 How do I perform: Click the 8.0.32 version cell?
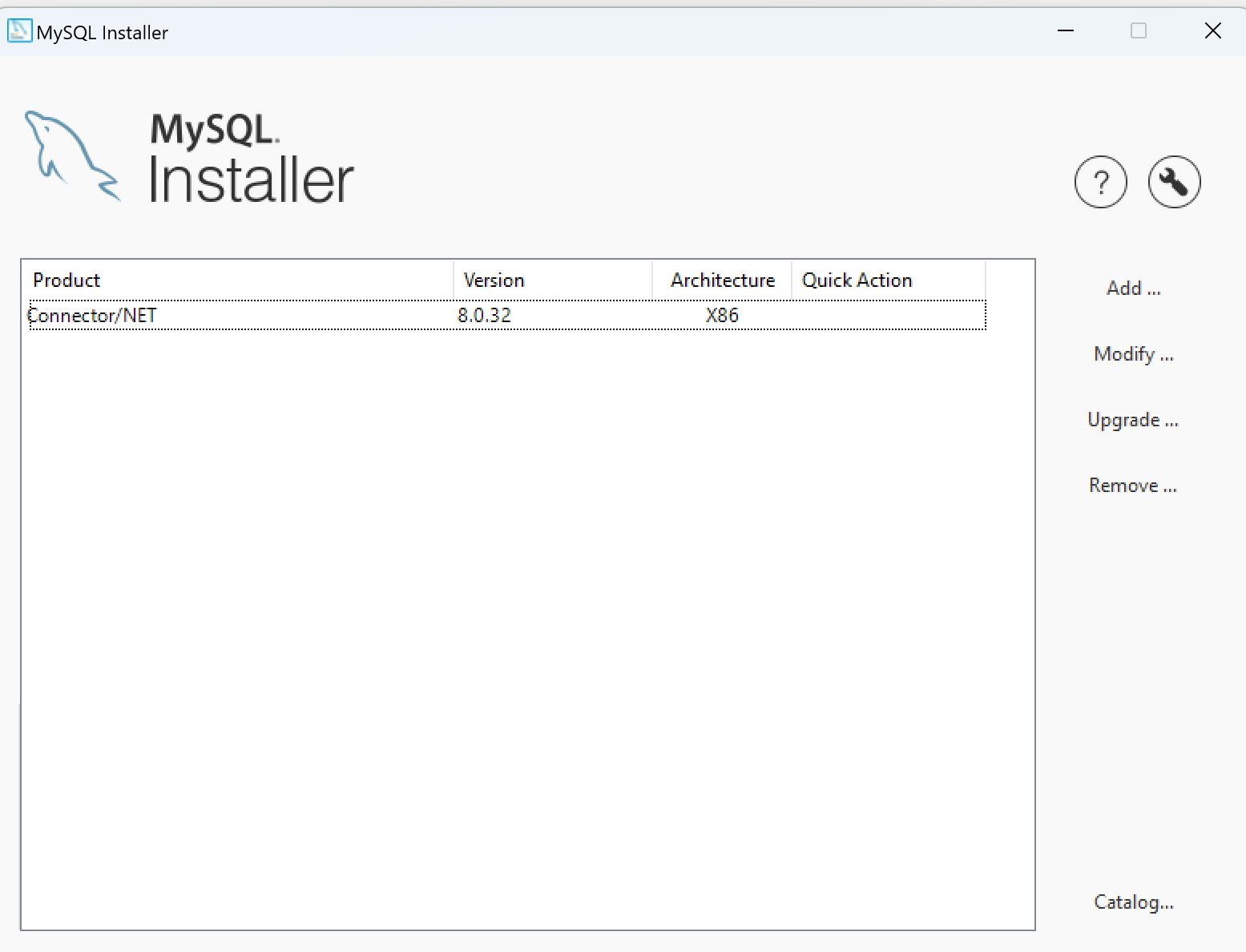(x=484, y=316)
